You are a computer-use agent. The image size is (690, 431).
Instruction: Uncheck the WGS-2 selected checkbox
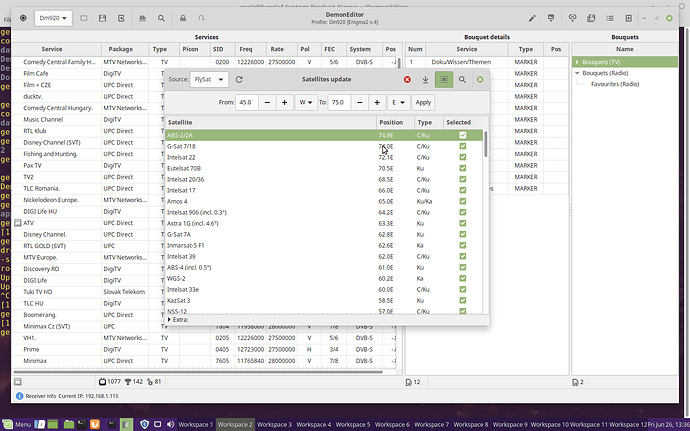(462, 278)
